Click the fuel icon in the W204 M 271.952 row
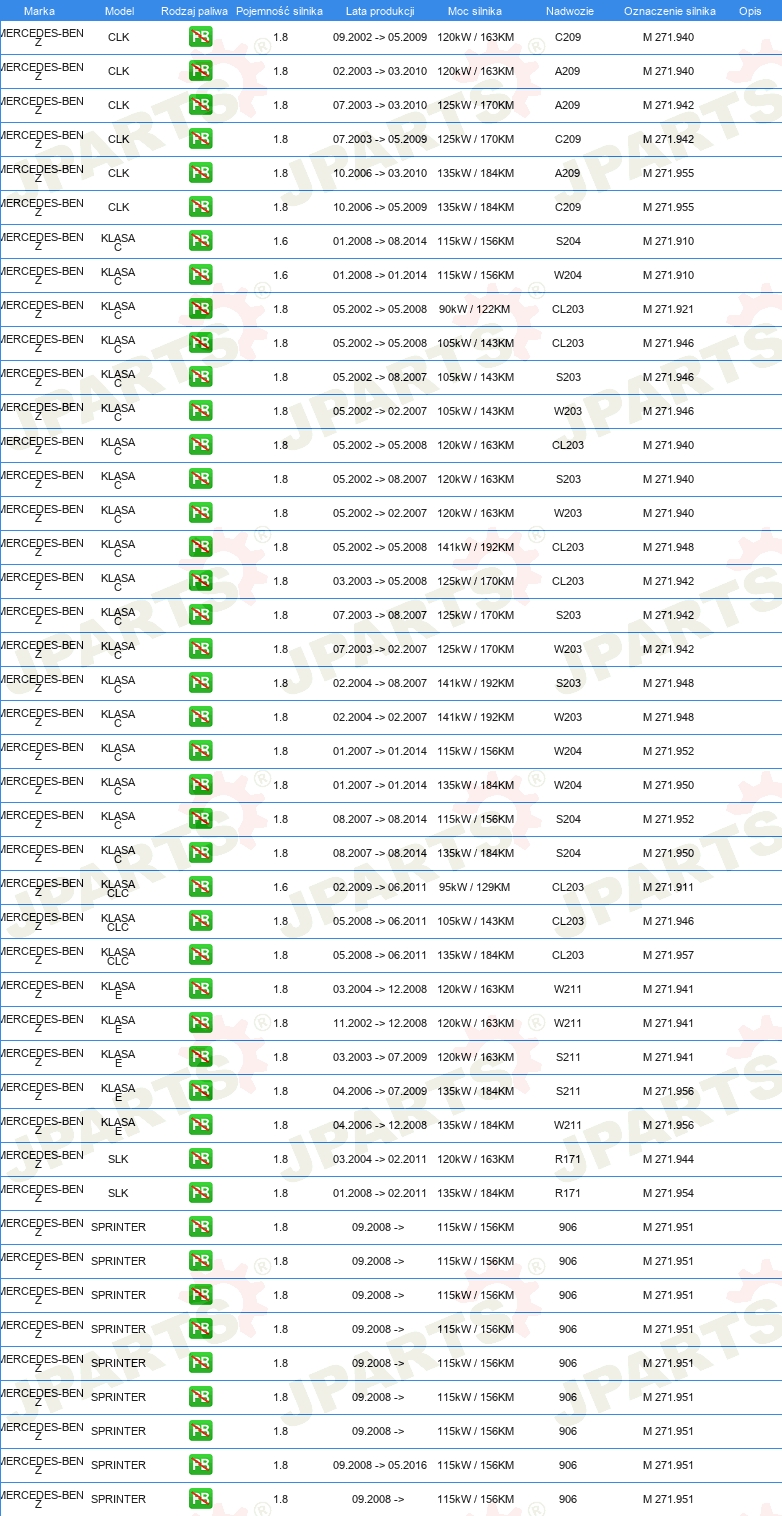 [200, 752]
